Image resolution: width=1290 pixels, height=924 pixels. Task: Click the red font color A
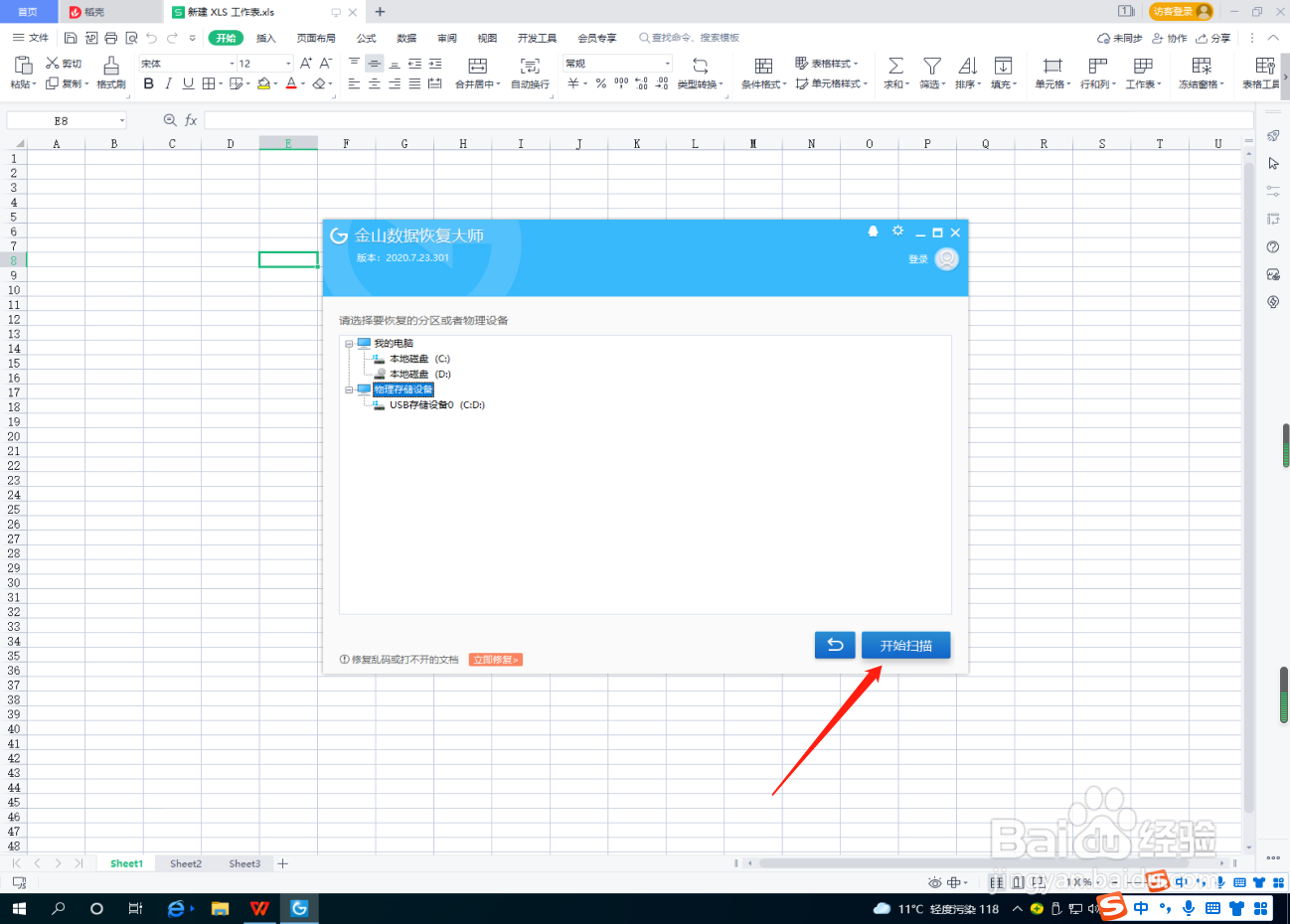(291, 83)
